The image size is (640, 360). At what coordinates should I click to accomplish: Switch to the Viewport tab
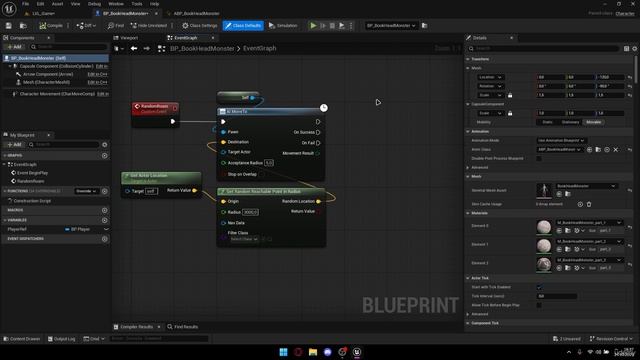pos(129,38)
